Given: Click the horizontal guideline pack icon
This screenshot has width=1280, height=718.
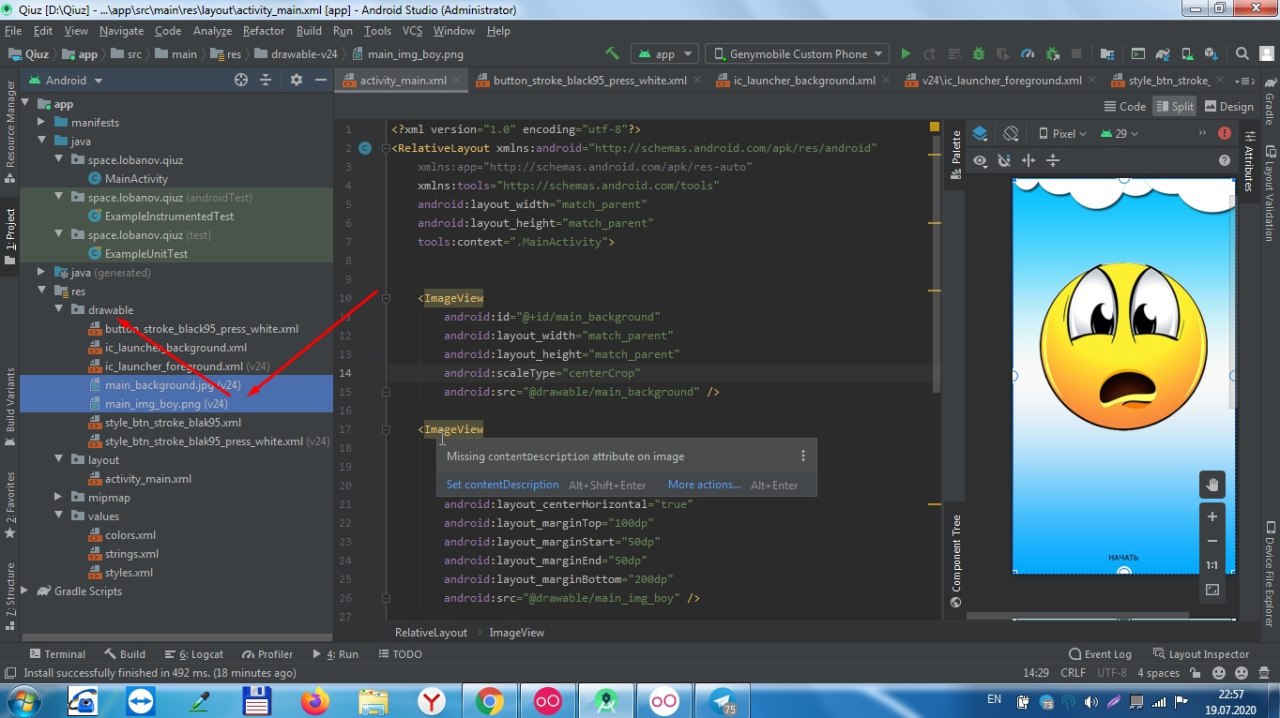Looking at the screenshot, I should 1028,160.
